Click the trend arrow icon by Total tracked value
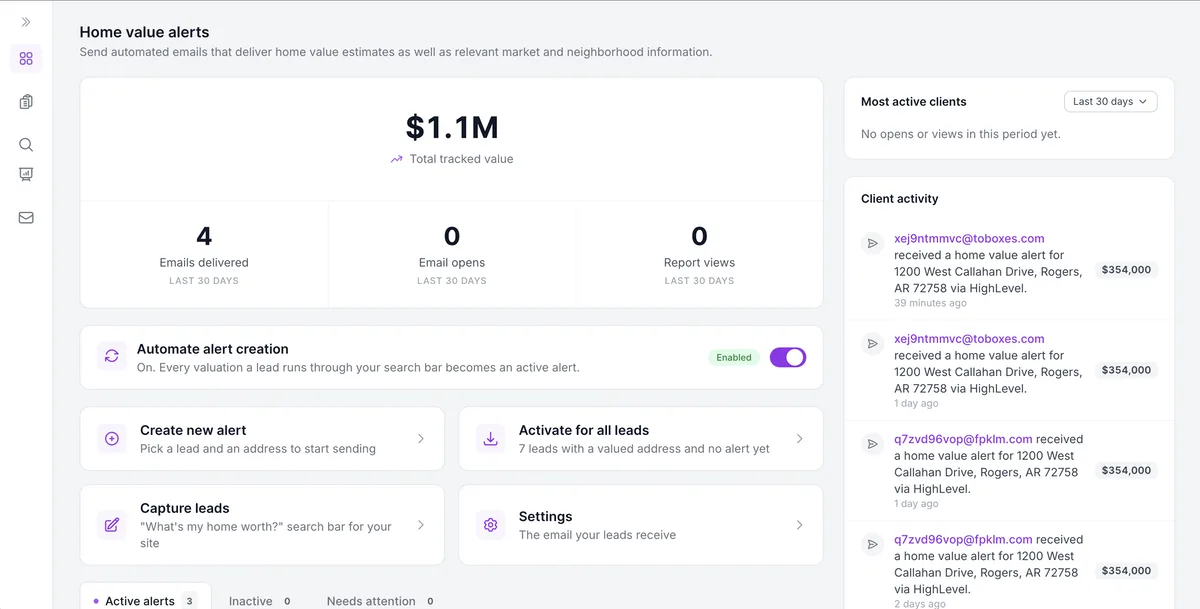1200x609 pixels. 397,159
